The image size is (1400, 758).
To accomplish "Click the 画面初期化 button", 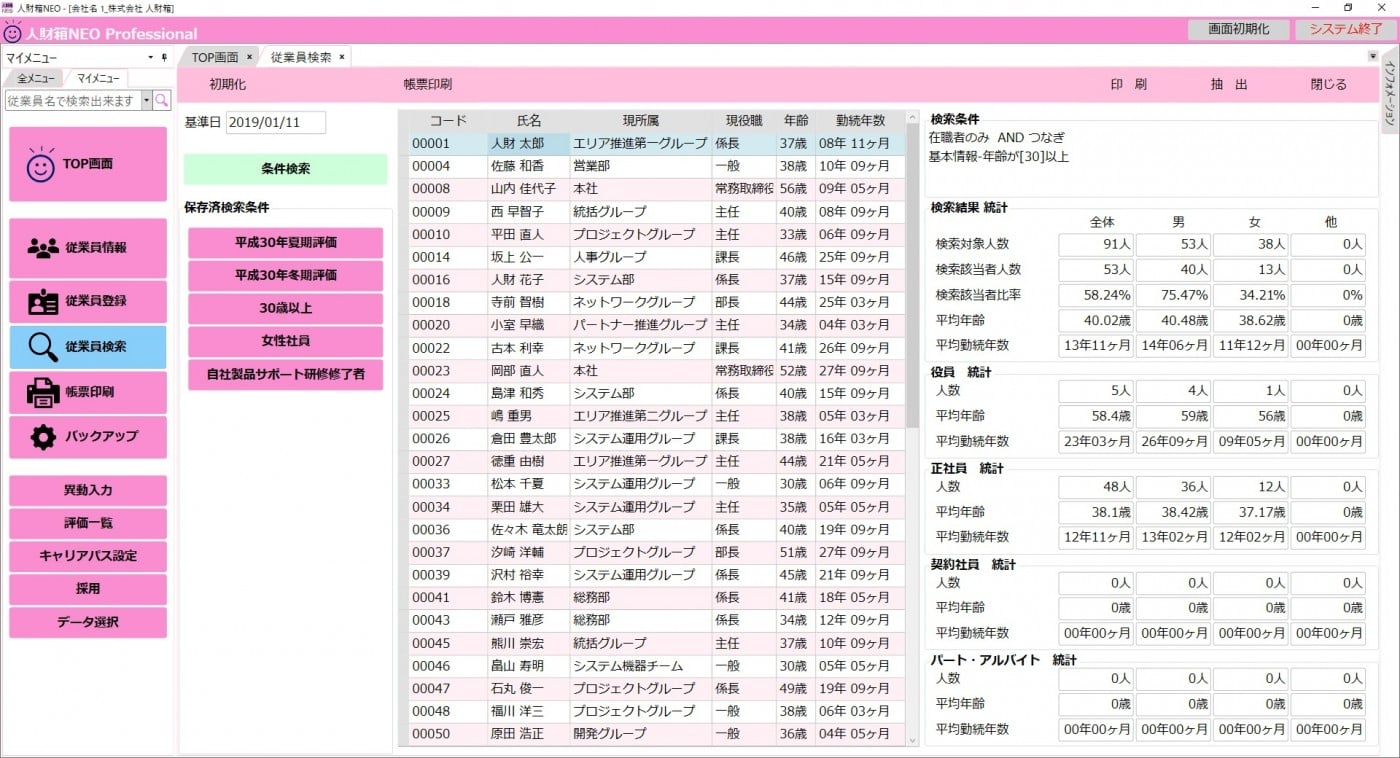I will coord(1238,29).
